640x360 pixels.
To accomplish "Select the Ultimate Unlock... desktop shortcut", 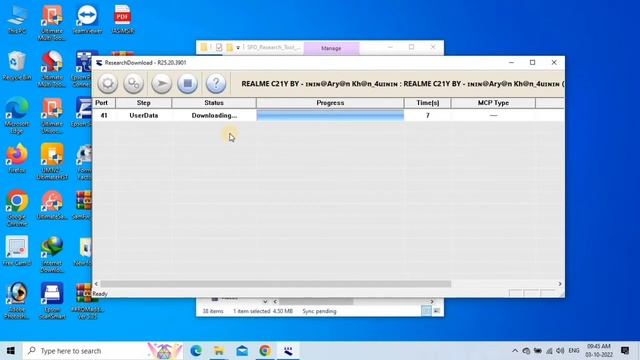I will (52, 116).
